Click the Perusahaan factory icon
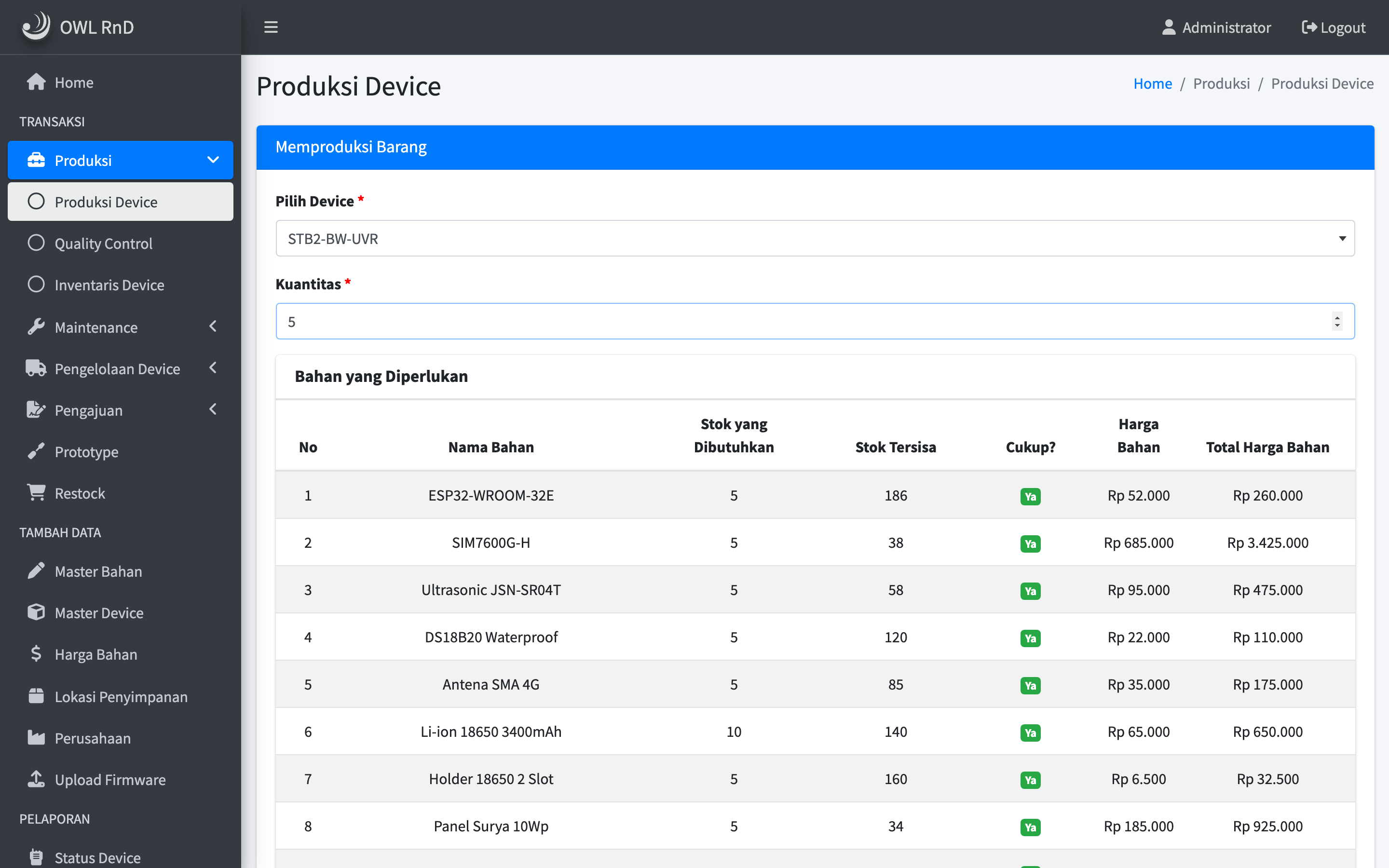1389x868 pixels. coord(36,737)
